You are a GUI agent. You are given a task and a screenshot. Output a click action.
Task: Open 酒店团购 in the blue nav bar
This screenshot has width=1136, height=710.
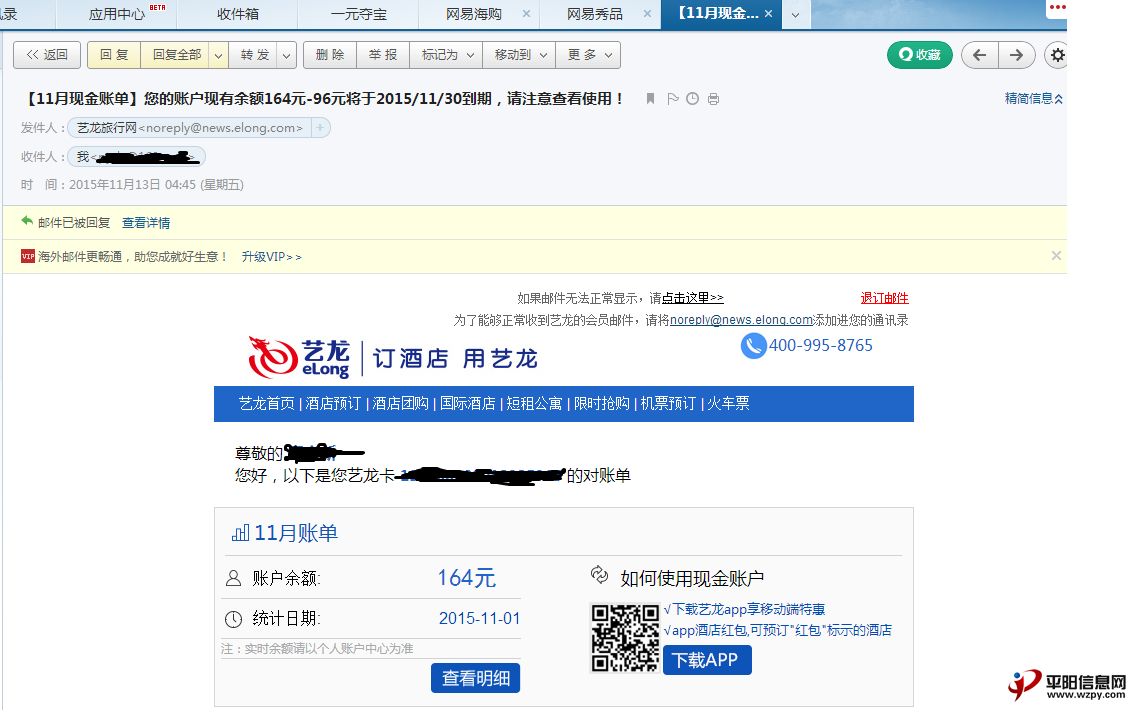click(401, 404)
